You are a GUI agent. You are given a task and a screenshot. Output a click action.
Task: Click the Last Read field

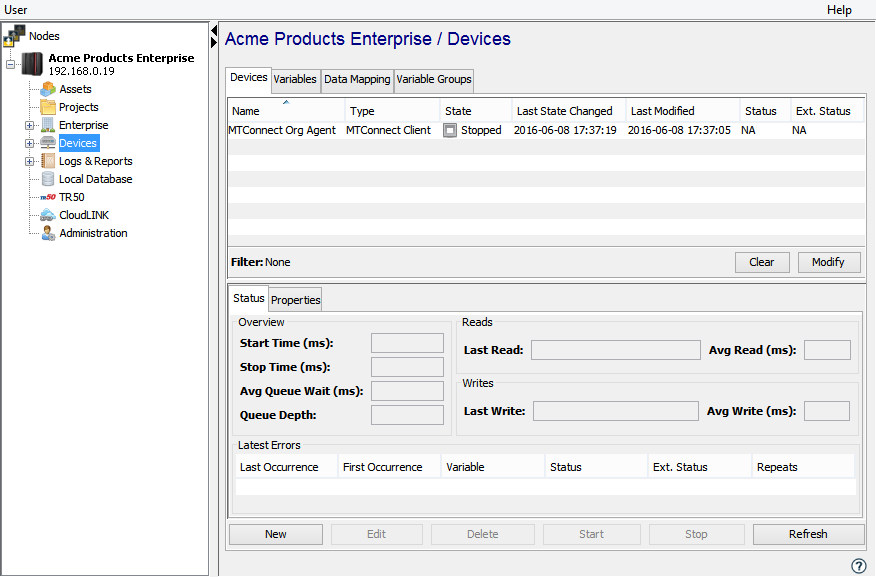coord(616,350)
